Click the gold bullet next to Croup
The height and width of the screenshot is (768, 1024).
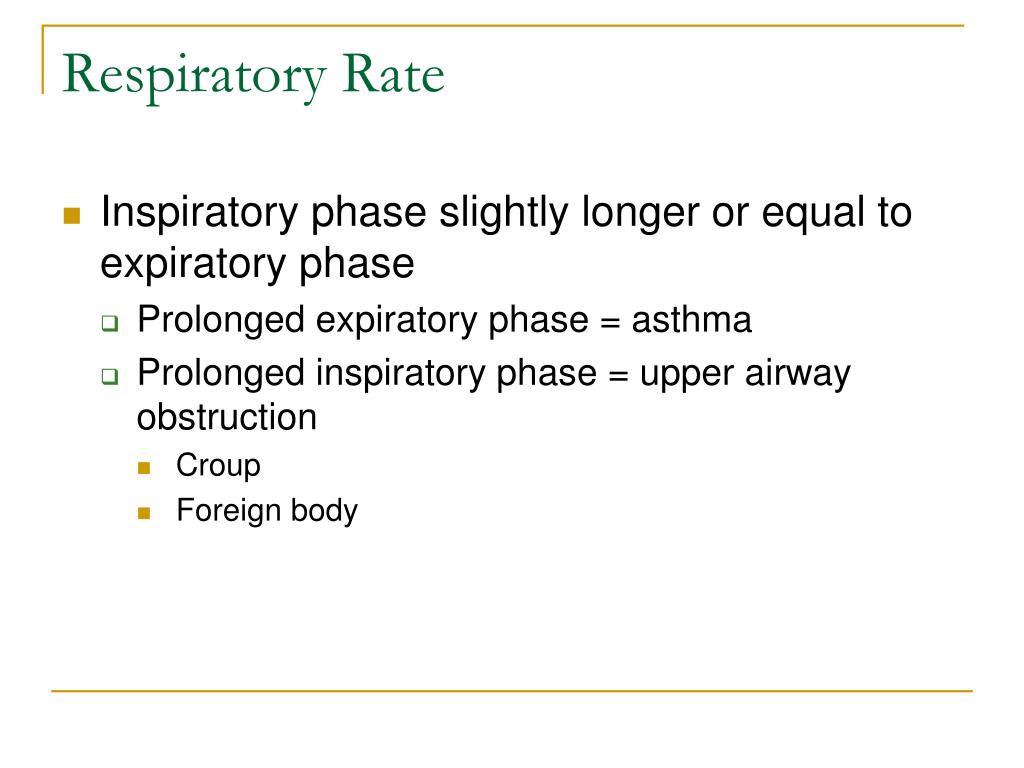coord(144,468)
